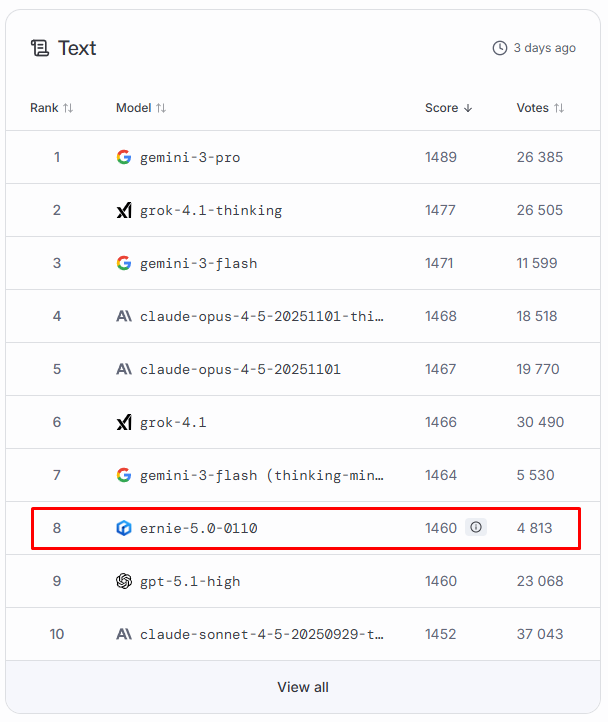Click the Anthropic logo beside claude-sonnet-4-5
This screenshot has height=722, width=608.
124,634
